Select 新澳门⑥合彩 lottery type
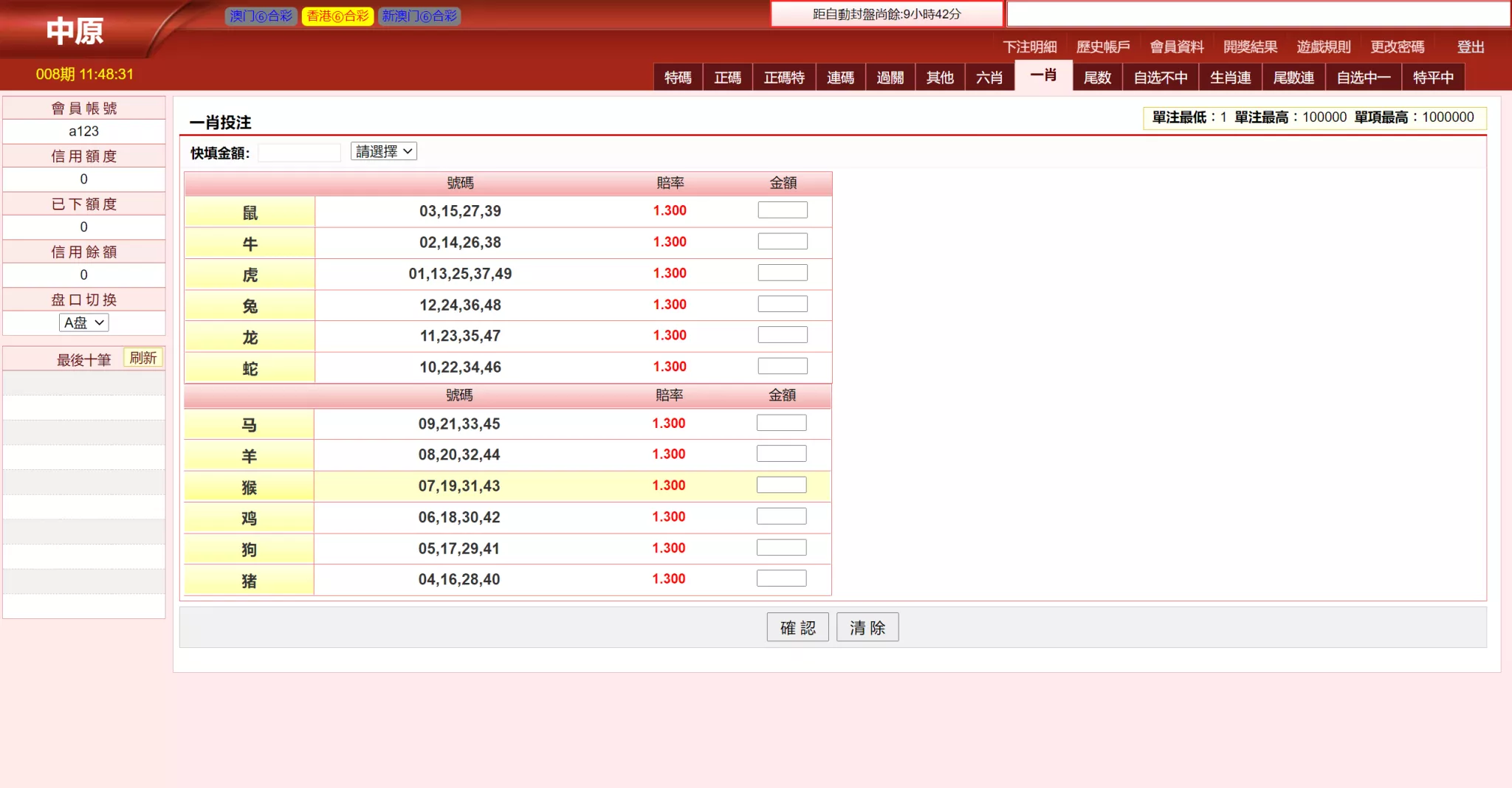The width and height of the screenshot is (1512, 788). point(419,15)
